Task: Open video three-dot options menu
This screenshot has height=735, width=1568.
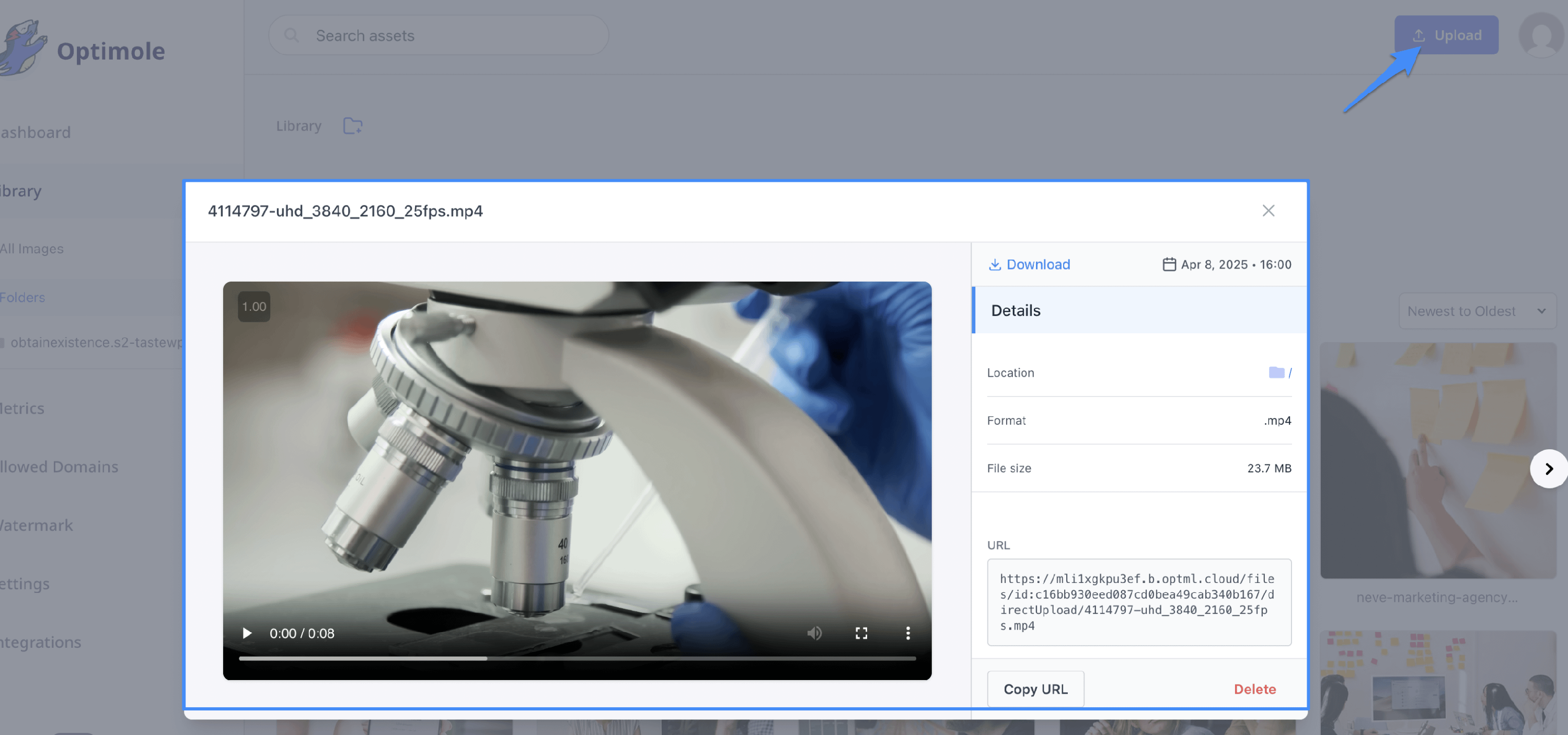Action: (907, 633)
